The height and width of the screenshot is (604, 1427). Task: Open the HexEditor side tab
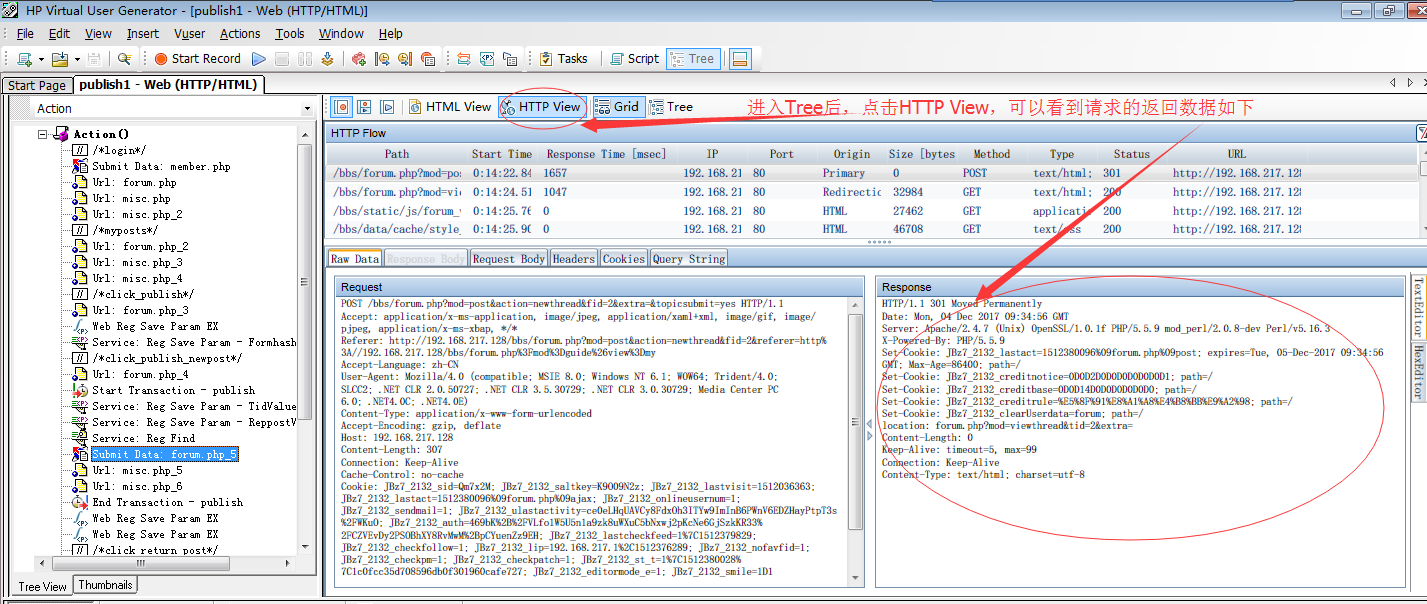pos(1417,372)
